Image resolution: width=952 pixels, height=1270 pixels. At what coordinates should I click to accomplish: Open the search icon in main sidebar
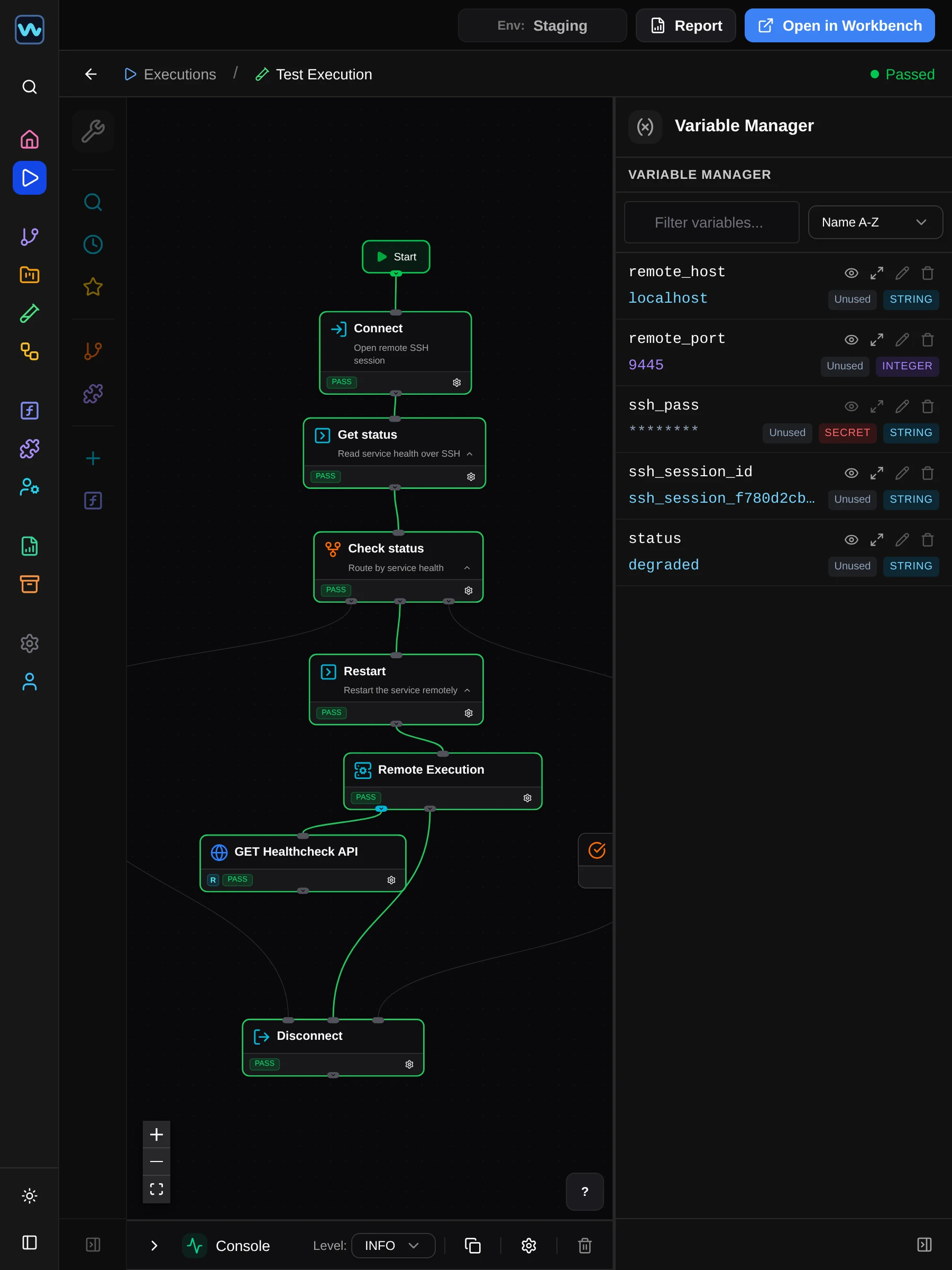click(29, 87)
